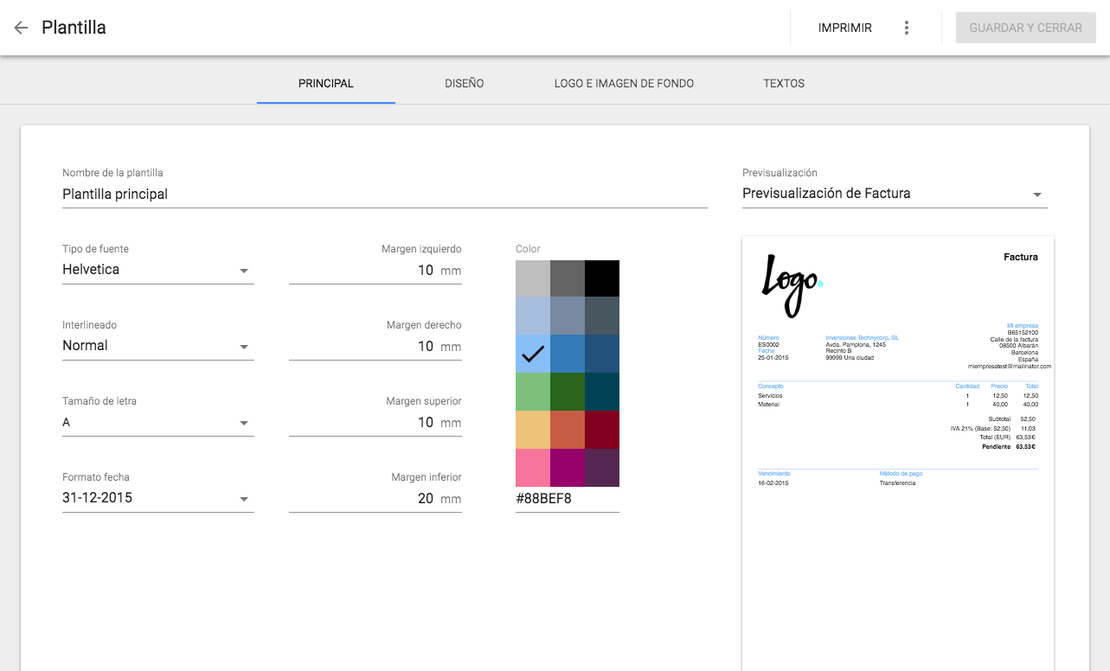Viewport: 1110px width, 671px height.
Task: Select the dark gray color swatch
Action: 567,278
